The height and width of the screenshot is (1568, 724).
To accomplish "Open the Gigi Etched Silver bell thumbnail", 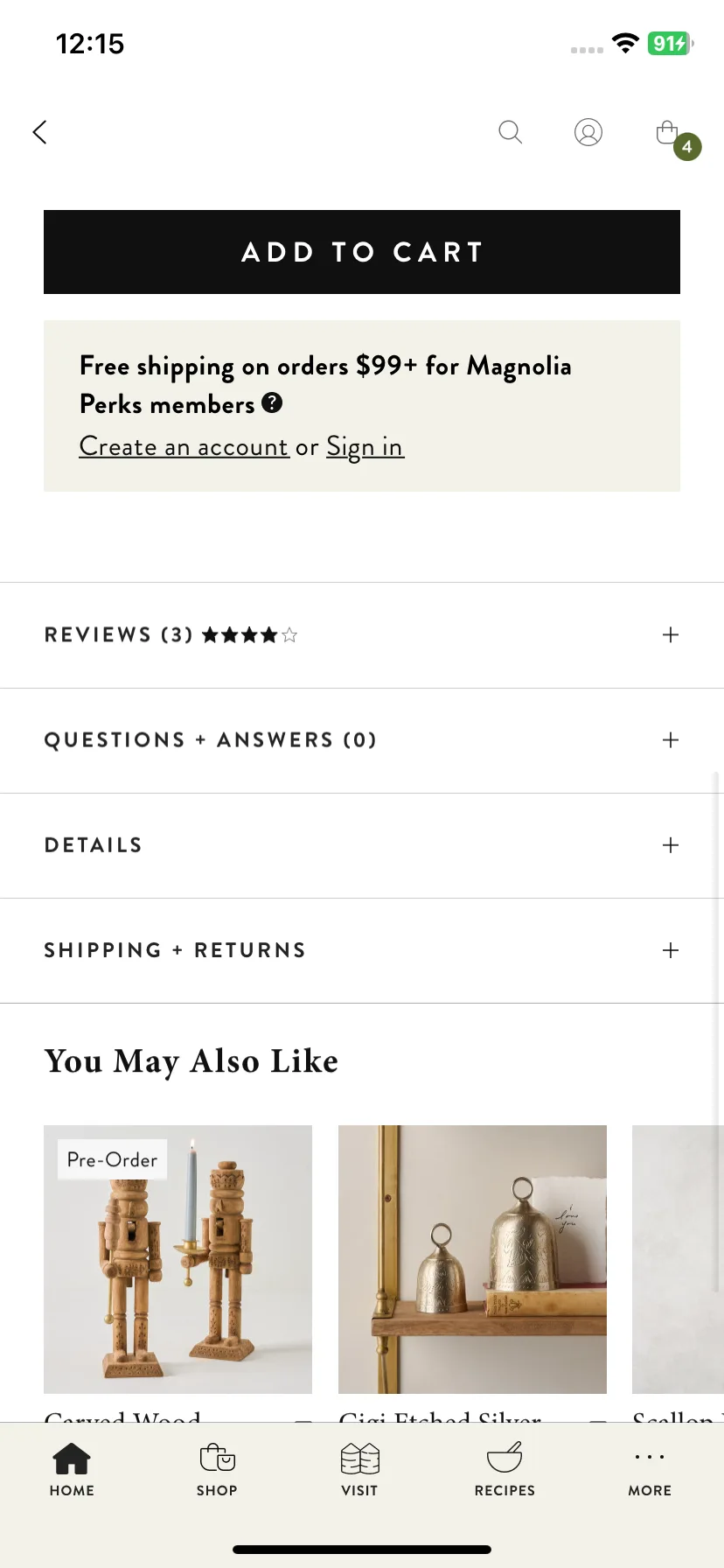I will 472,1259.
